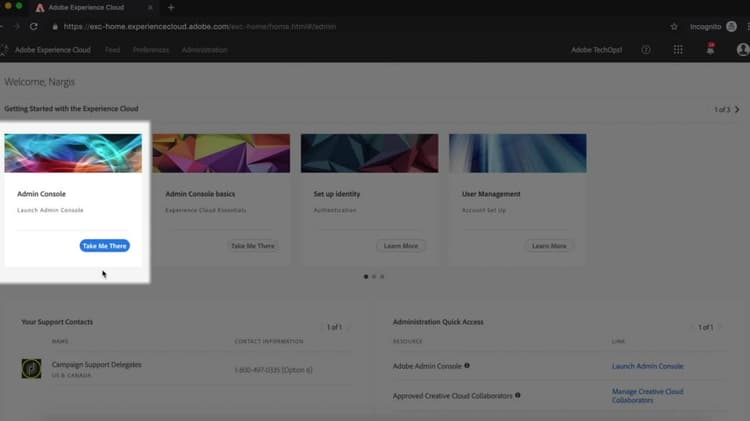Click Learn More on Set up identity card
This screenshot has width=750, height=421.
click(x=401, y=246)
